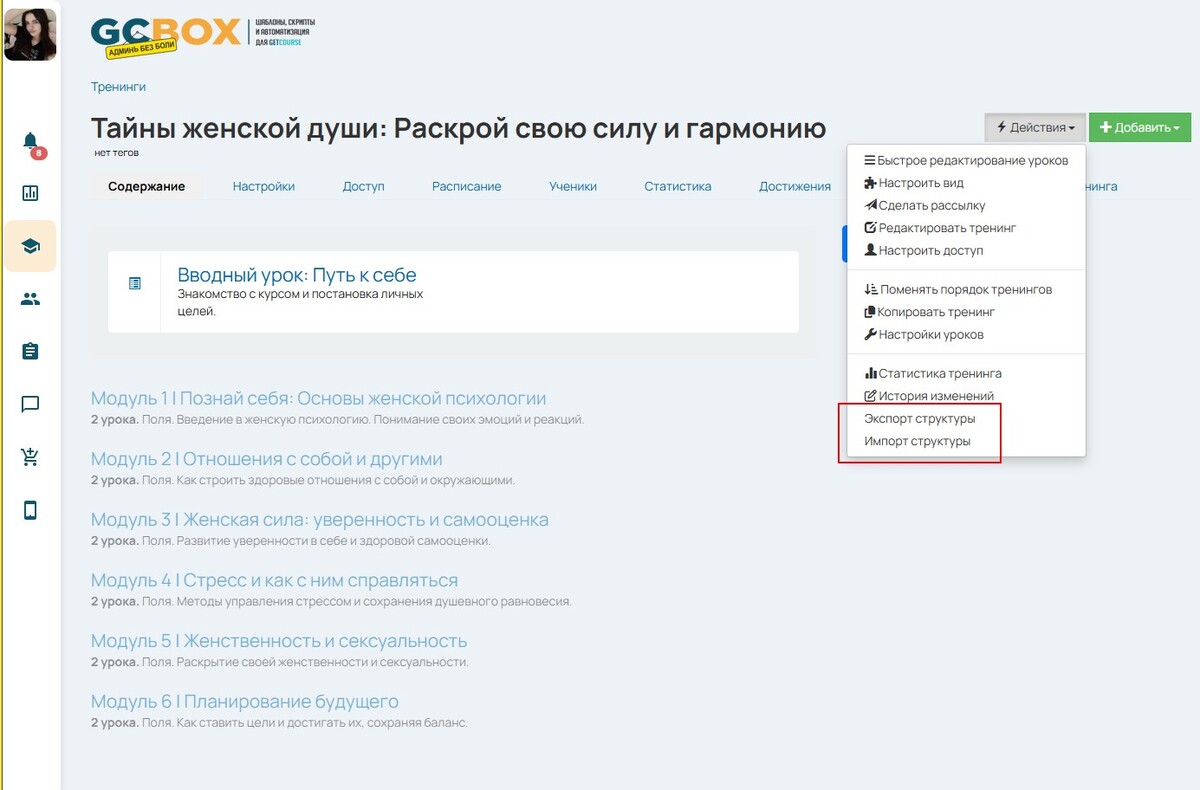
Task: Click the shopping cart sales icon
Action: (30, 457)
